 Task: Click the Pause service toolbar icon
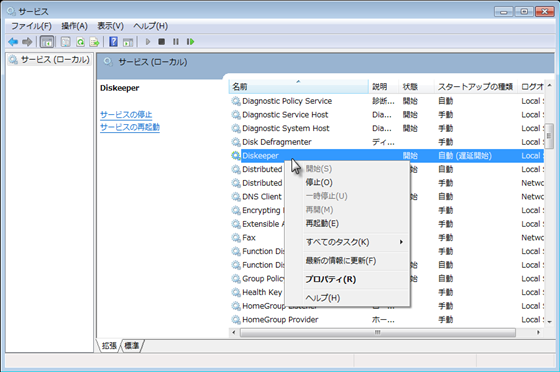(176, 42)
